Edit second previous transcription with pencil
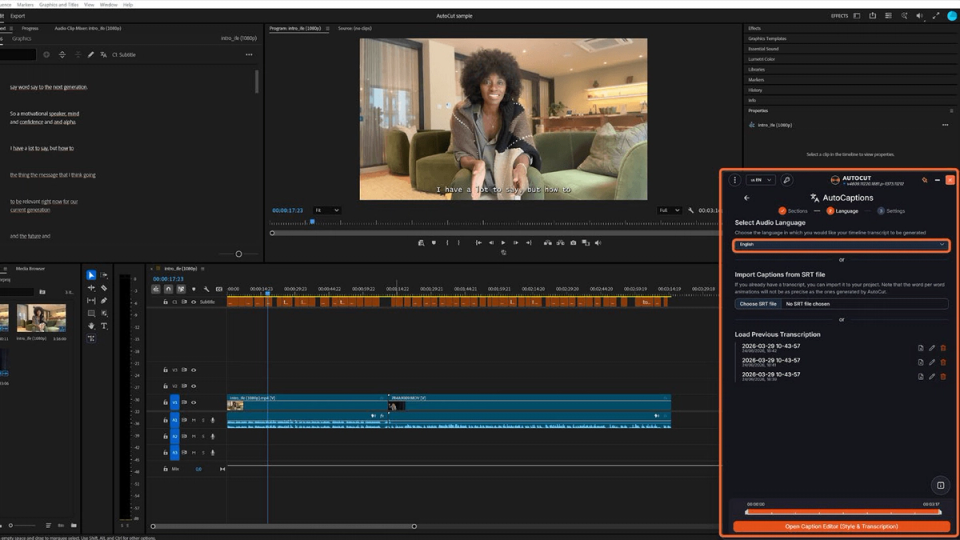The image size is (960, 540). [x=932, y=362]
